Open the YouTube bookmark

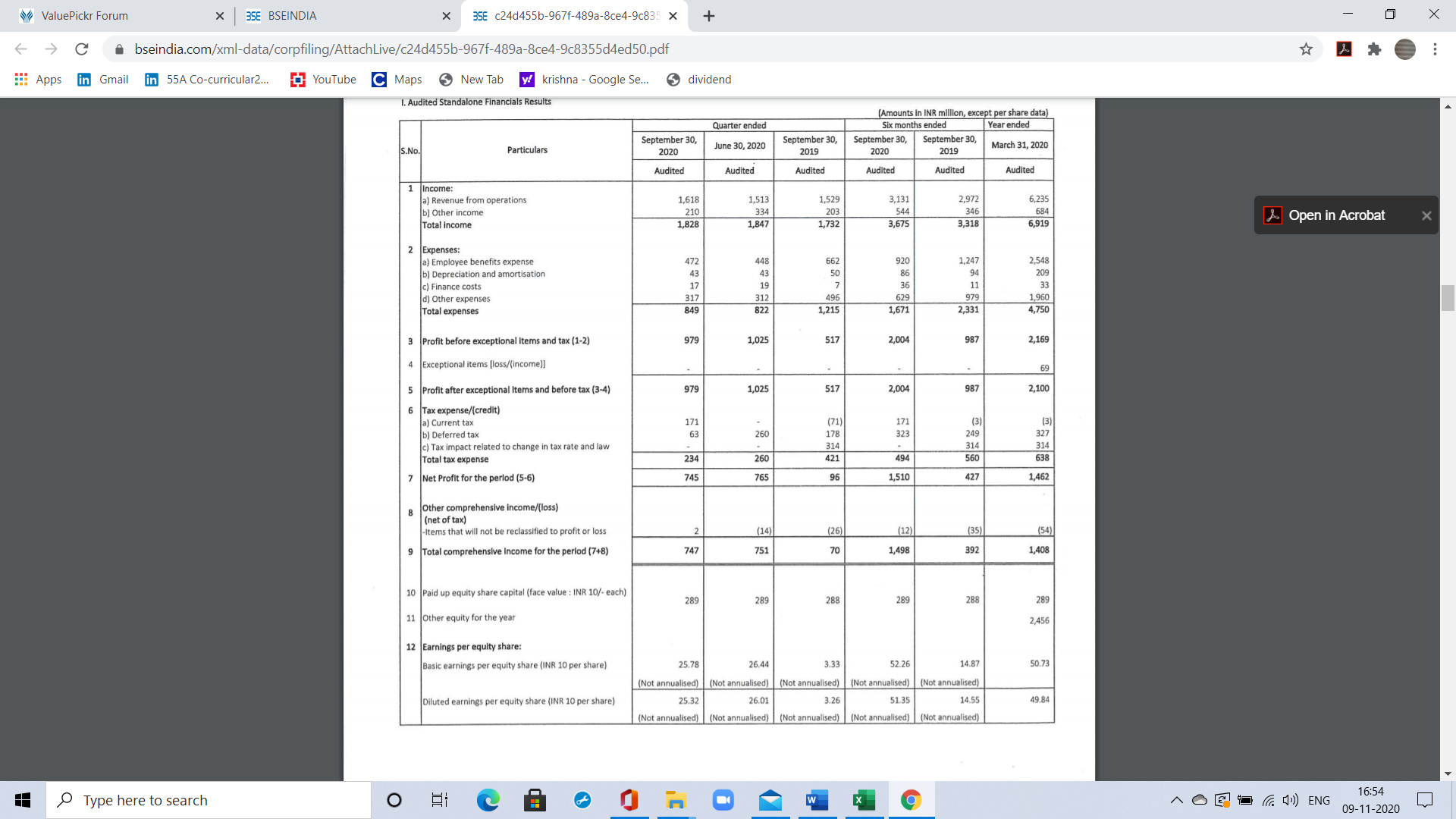coord(323,80)
